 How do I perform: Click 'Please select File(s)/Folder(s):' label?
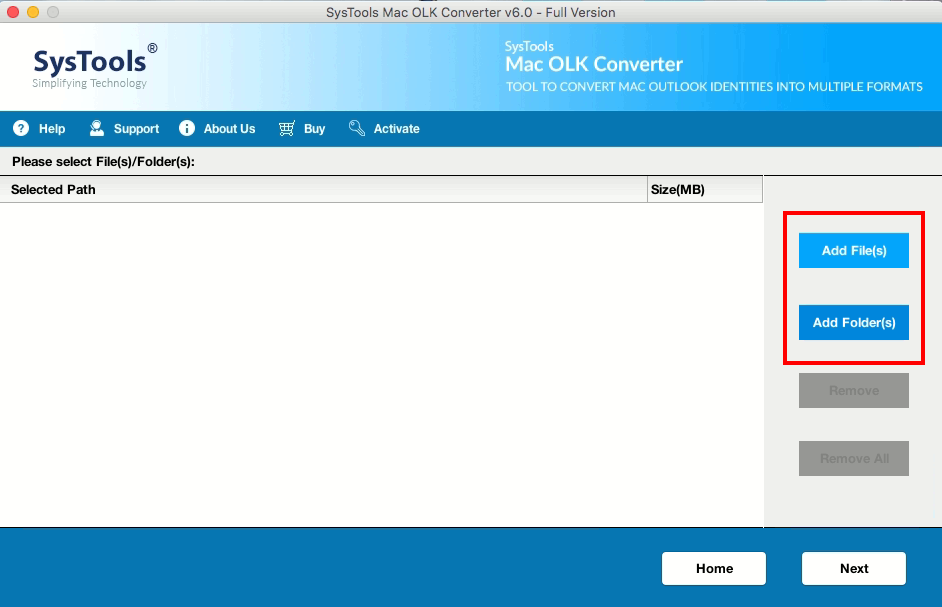(x=103, y=162)
